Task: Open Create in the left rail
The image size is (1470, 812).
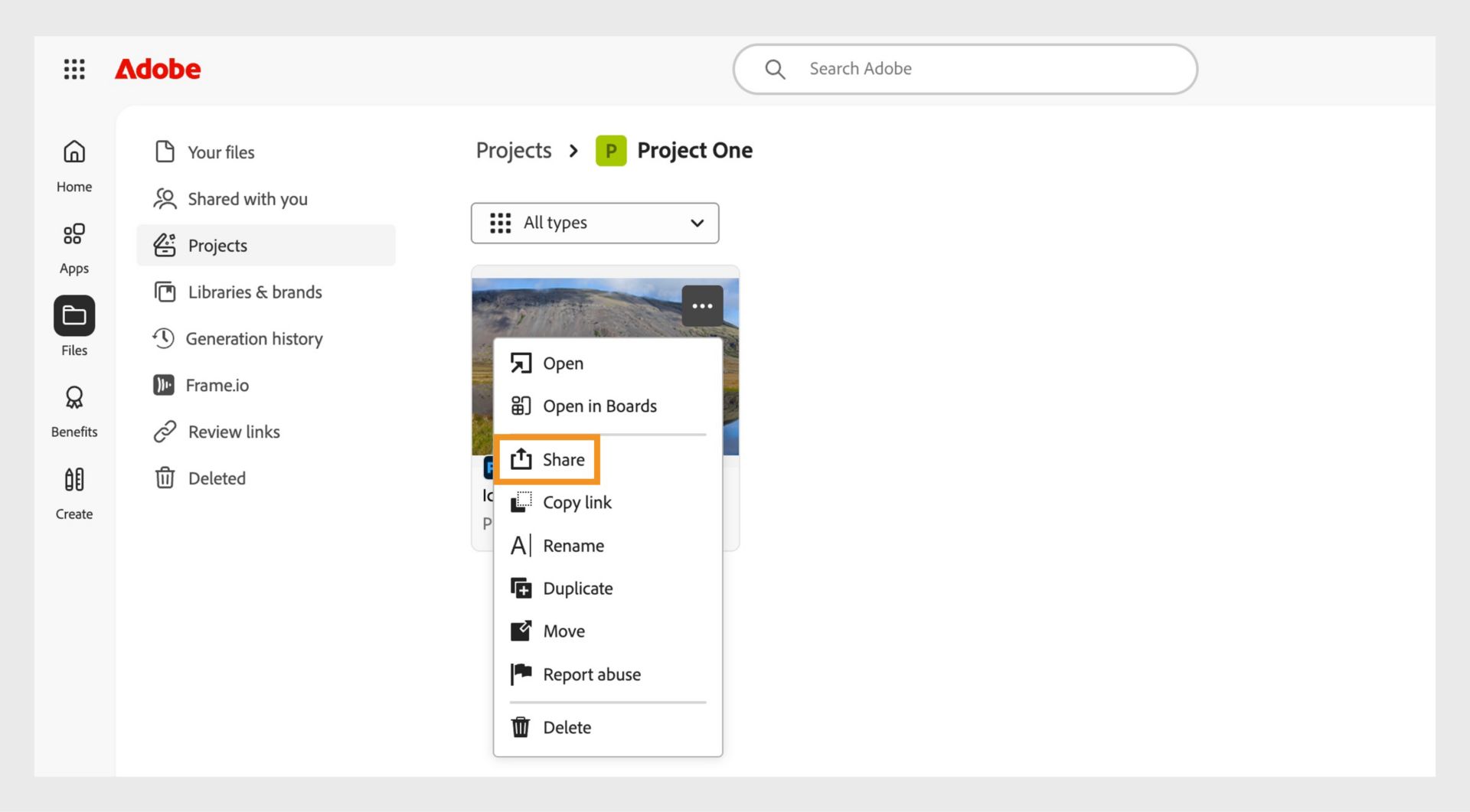Action: [x=74, y=494]
